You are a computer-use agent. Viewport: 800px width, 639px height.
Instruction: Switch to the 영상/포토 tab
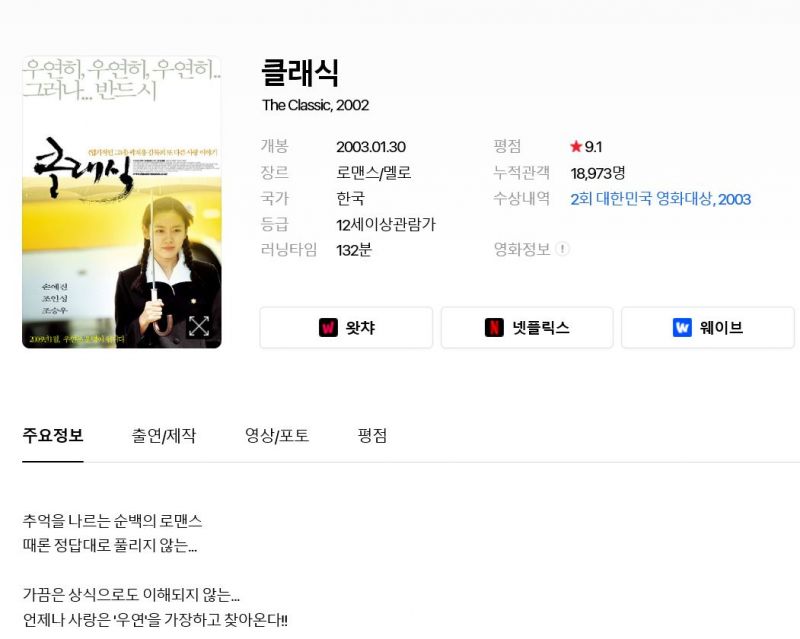coord(277,436)
